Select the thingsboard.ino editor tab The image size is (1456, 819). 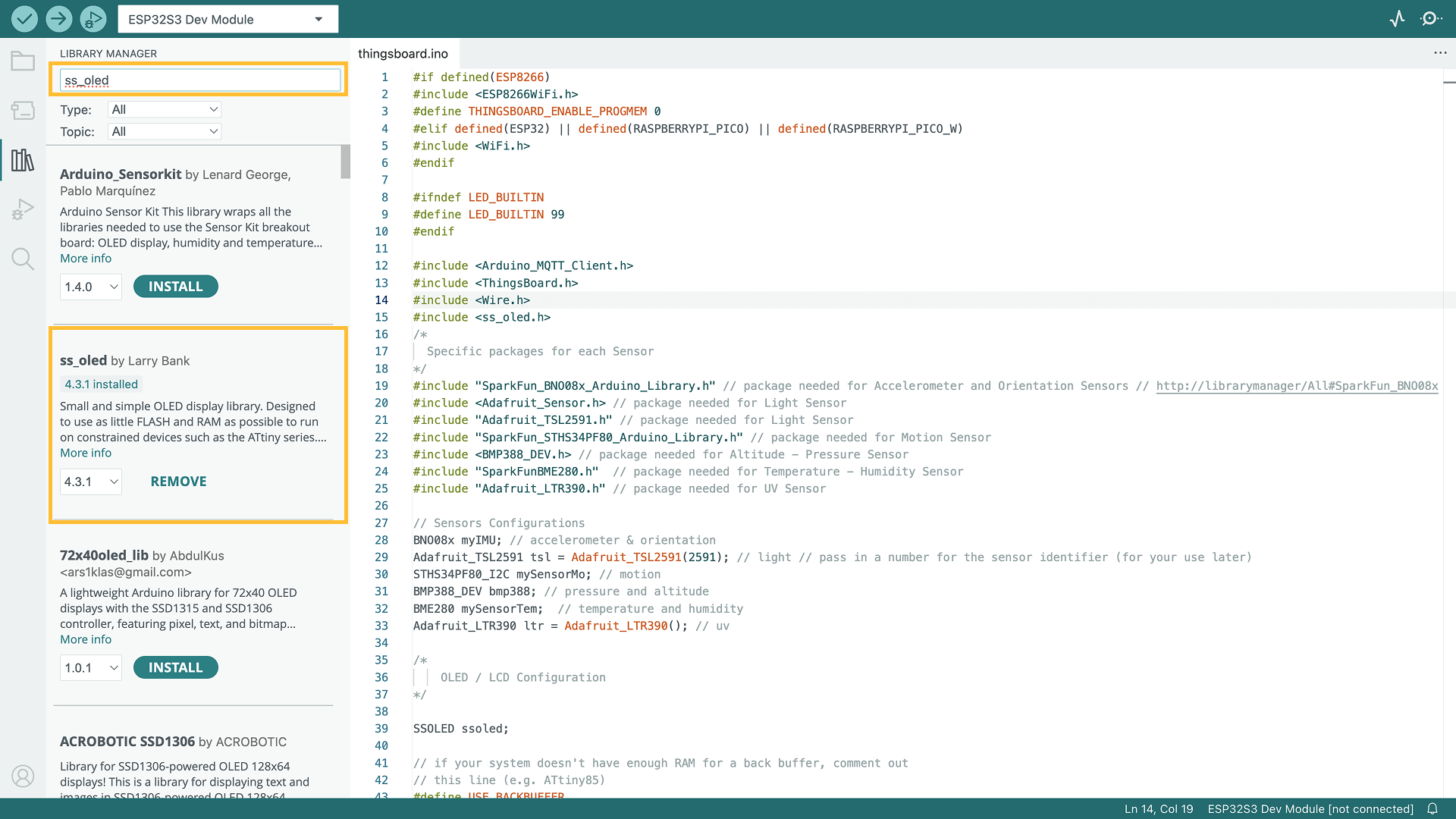coord(403,54)
